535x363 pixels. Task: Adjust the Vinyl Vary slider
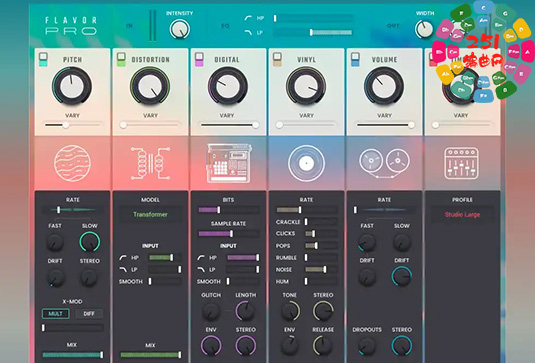[x=306, y=125]
